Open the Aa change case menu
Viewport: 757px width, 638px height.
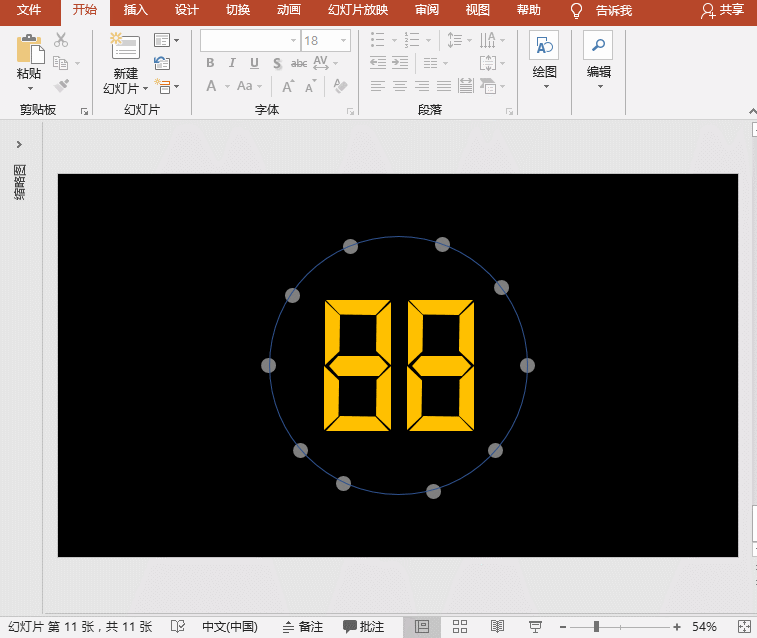pyautogui.click(x=249, y=86)
